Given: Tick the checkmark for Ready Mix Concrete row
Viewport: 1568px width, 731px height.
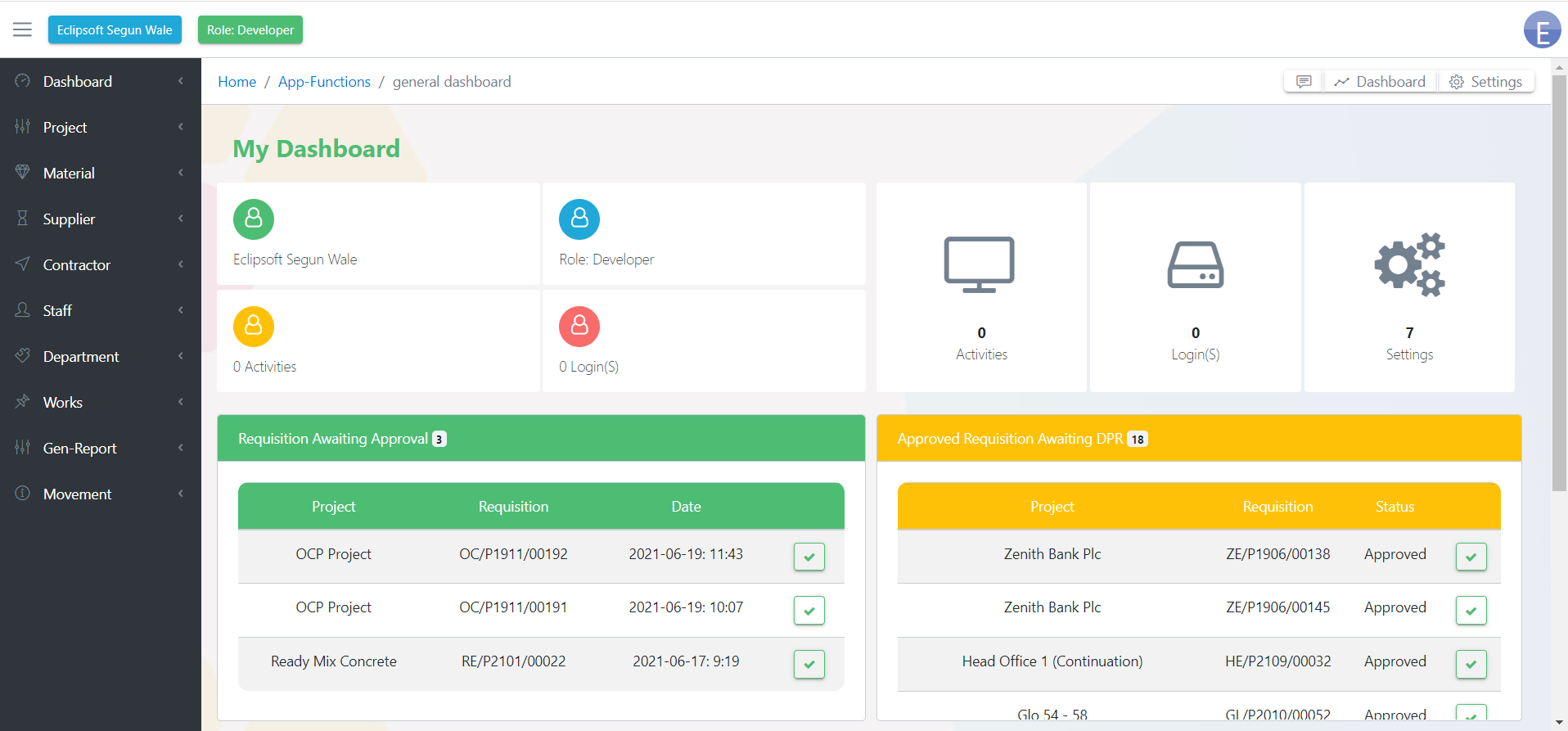Looking at the screenshot, I should pos(809,664).
